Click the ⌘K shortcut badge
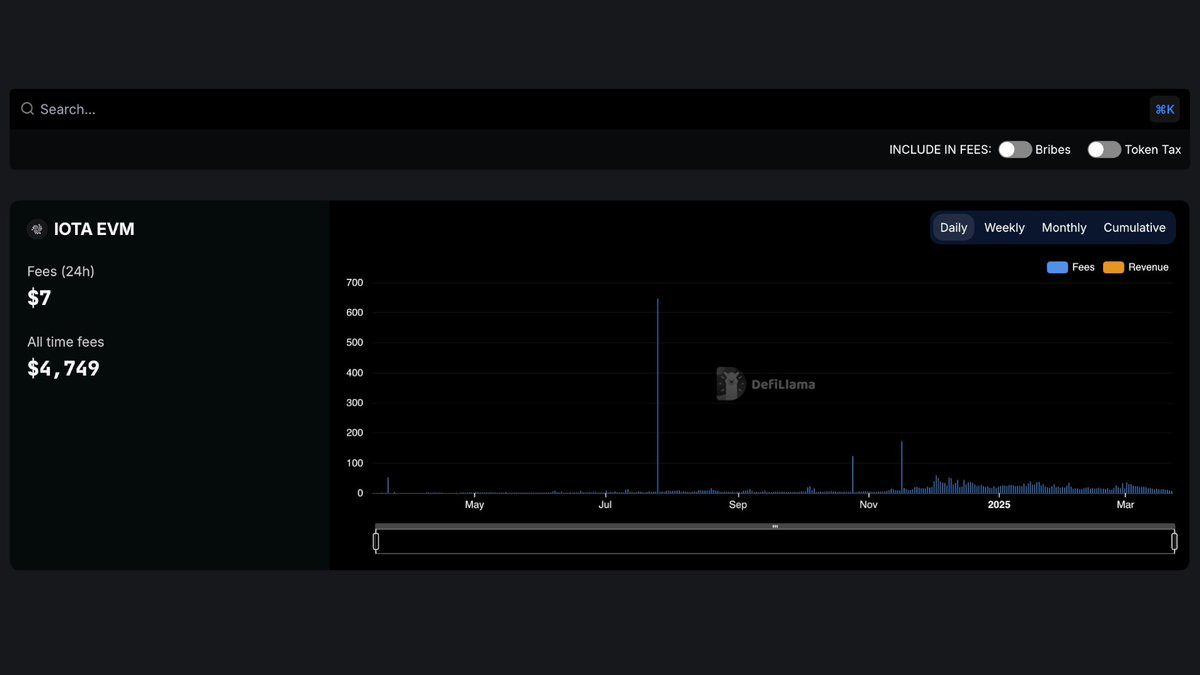 [1164, 109]
